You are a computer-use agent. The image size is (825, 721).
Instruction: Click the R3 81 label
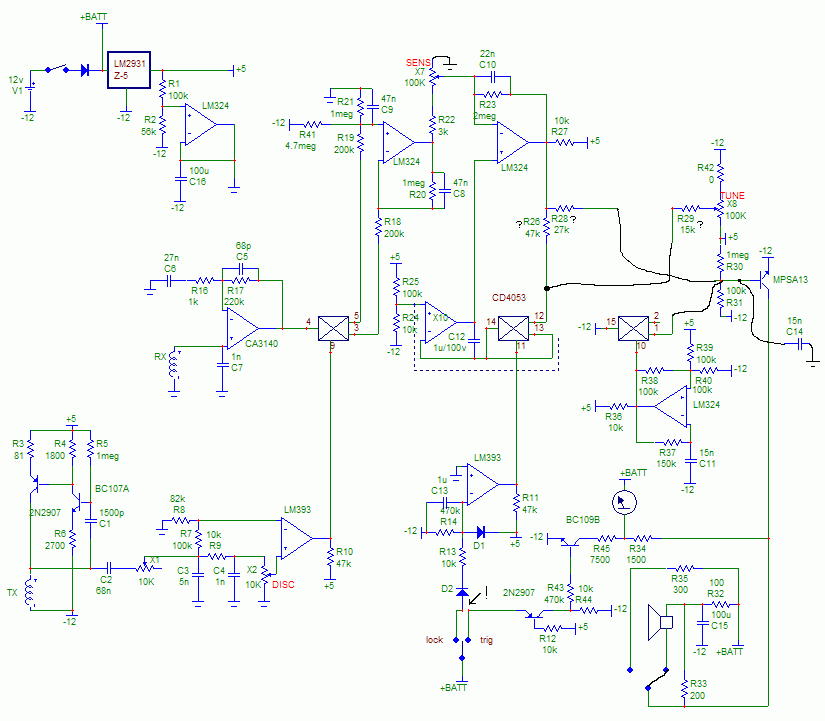pos(18,449)
